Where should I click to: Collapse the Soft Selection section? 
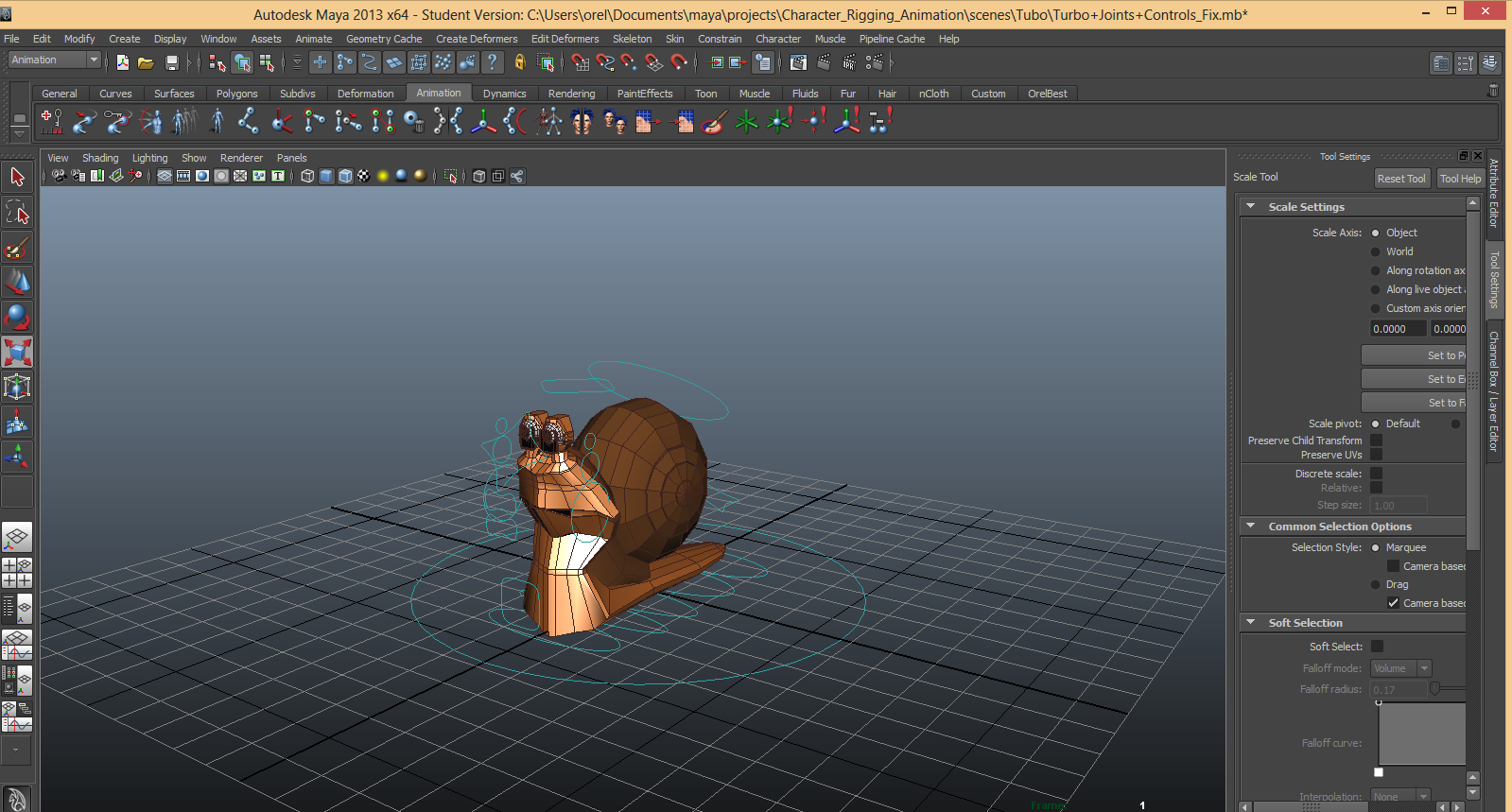pos(1251,623)
